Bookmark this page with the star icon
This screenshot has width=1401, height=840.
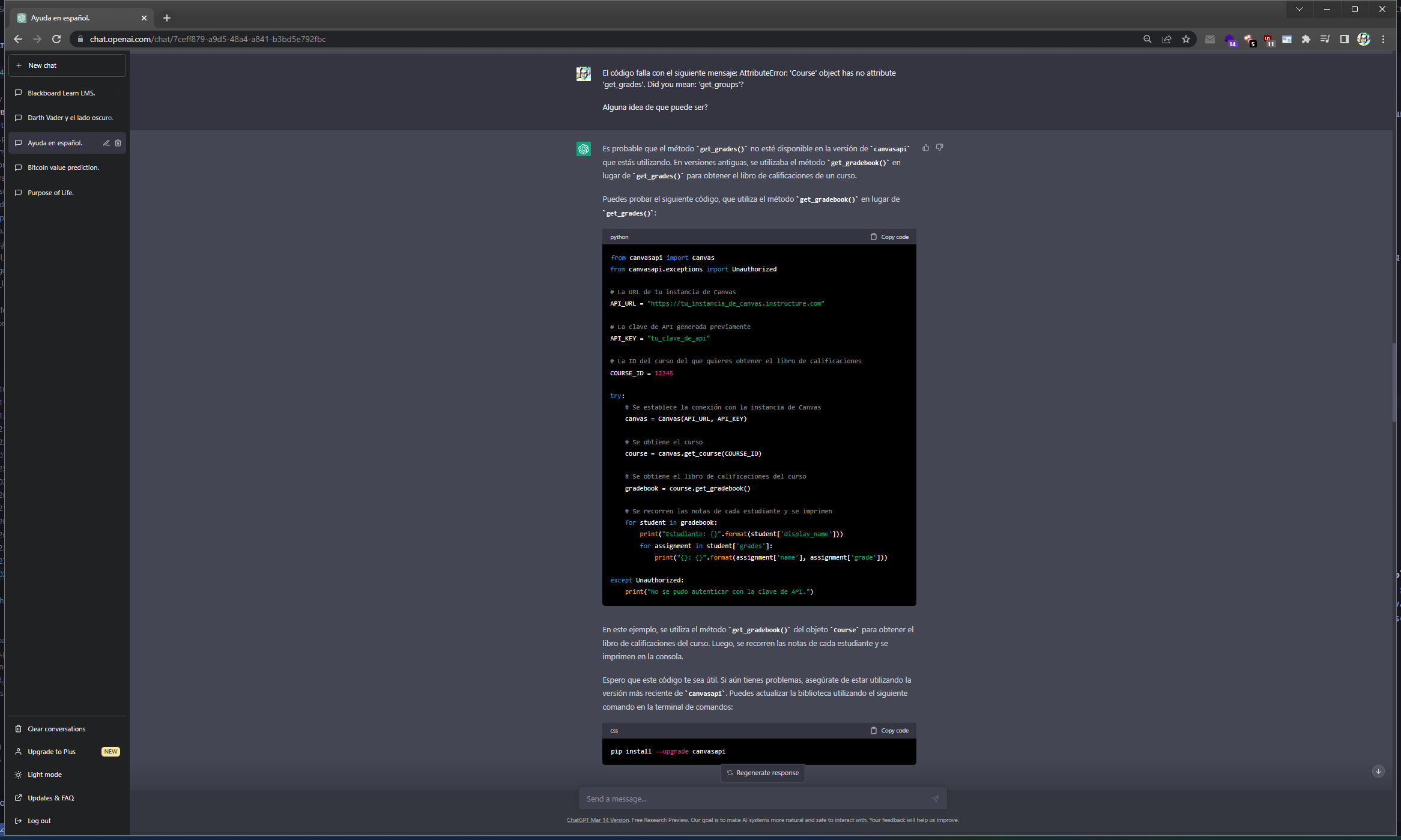click(x=1186, y=39)
